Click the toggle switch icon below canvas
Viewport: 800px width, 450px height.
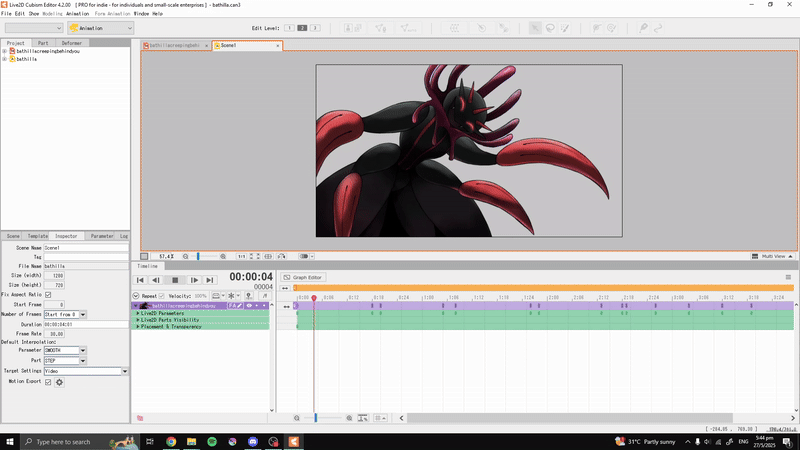point(304,256)
